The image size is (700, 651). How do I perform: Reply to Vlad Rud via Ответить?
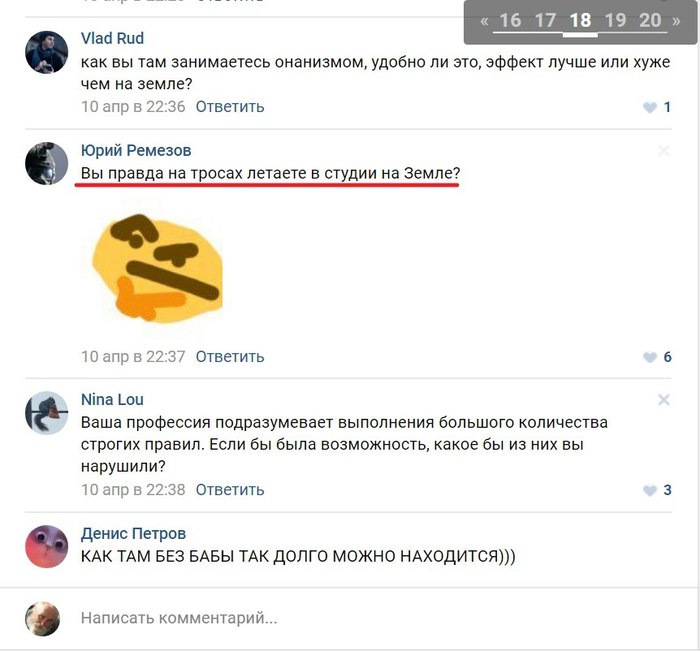tap(230, 107)
